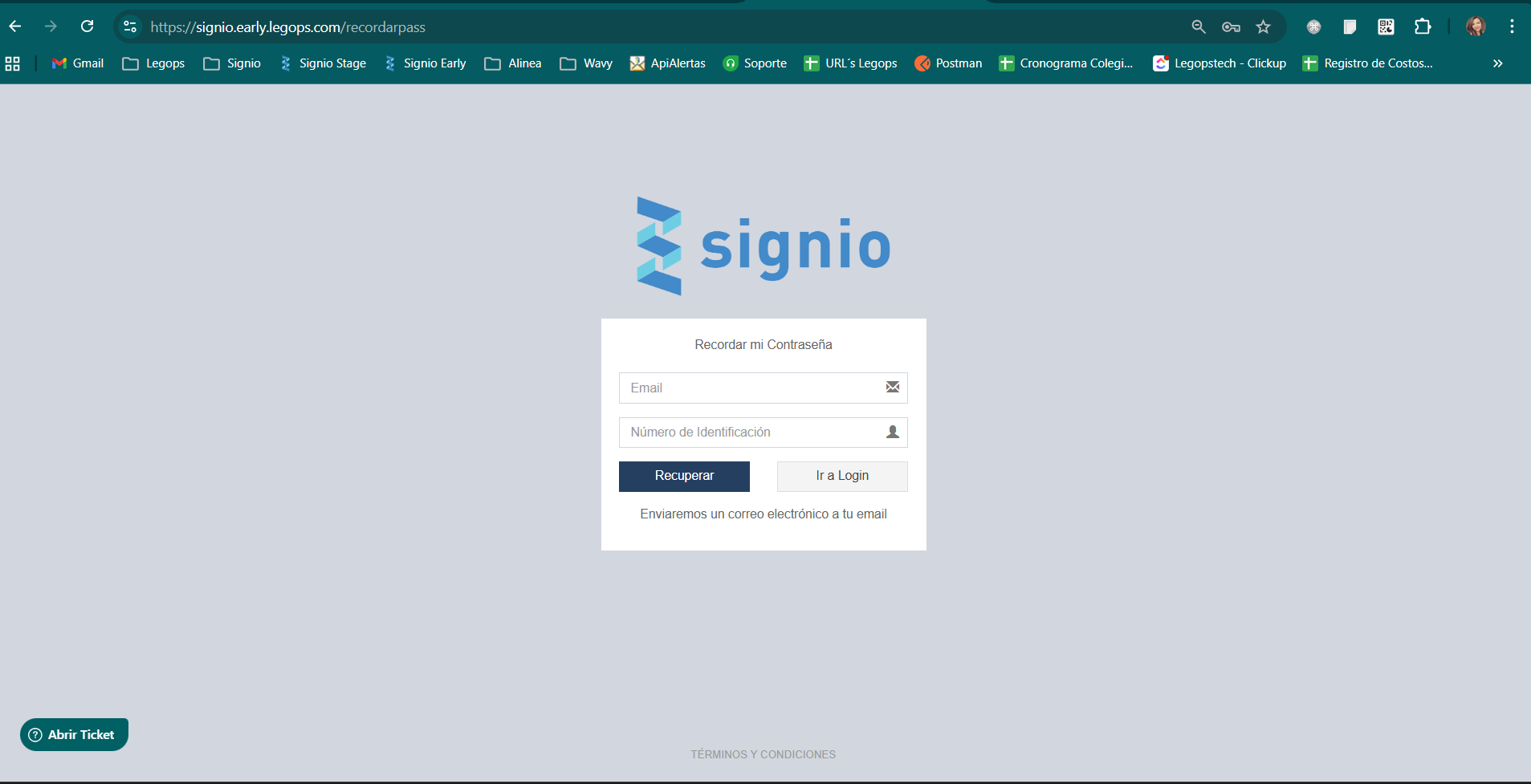Open the Alinea bookmark folder
Screen dimensions: 1531x784
click(x=513, y=63)
